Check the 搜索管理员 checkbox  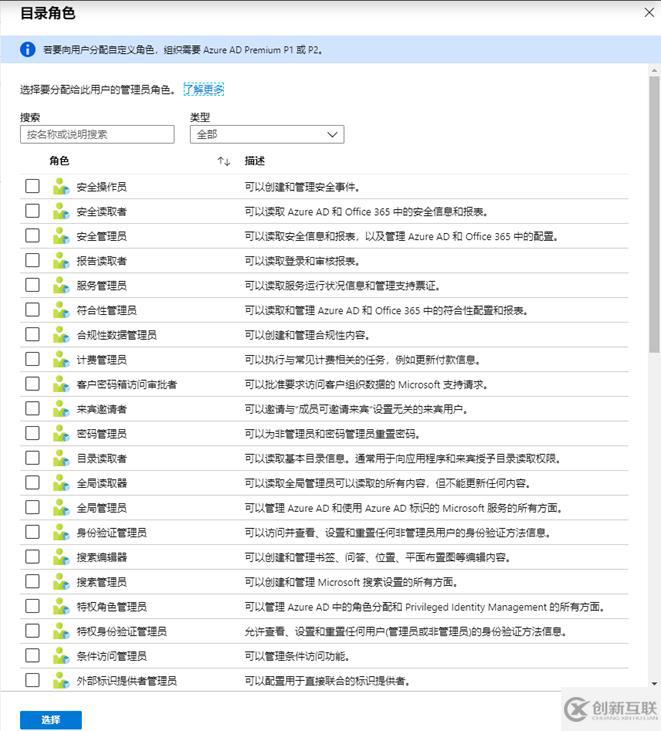tap(32, 581)
